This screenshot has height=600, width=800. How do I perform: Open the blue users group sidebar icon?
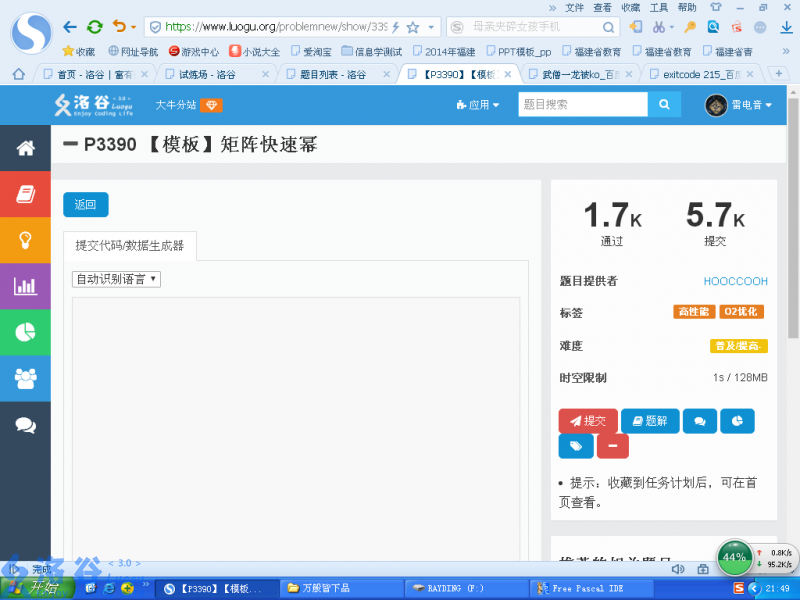click(25, 378)
